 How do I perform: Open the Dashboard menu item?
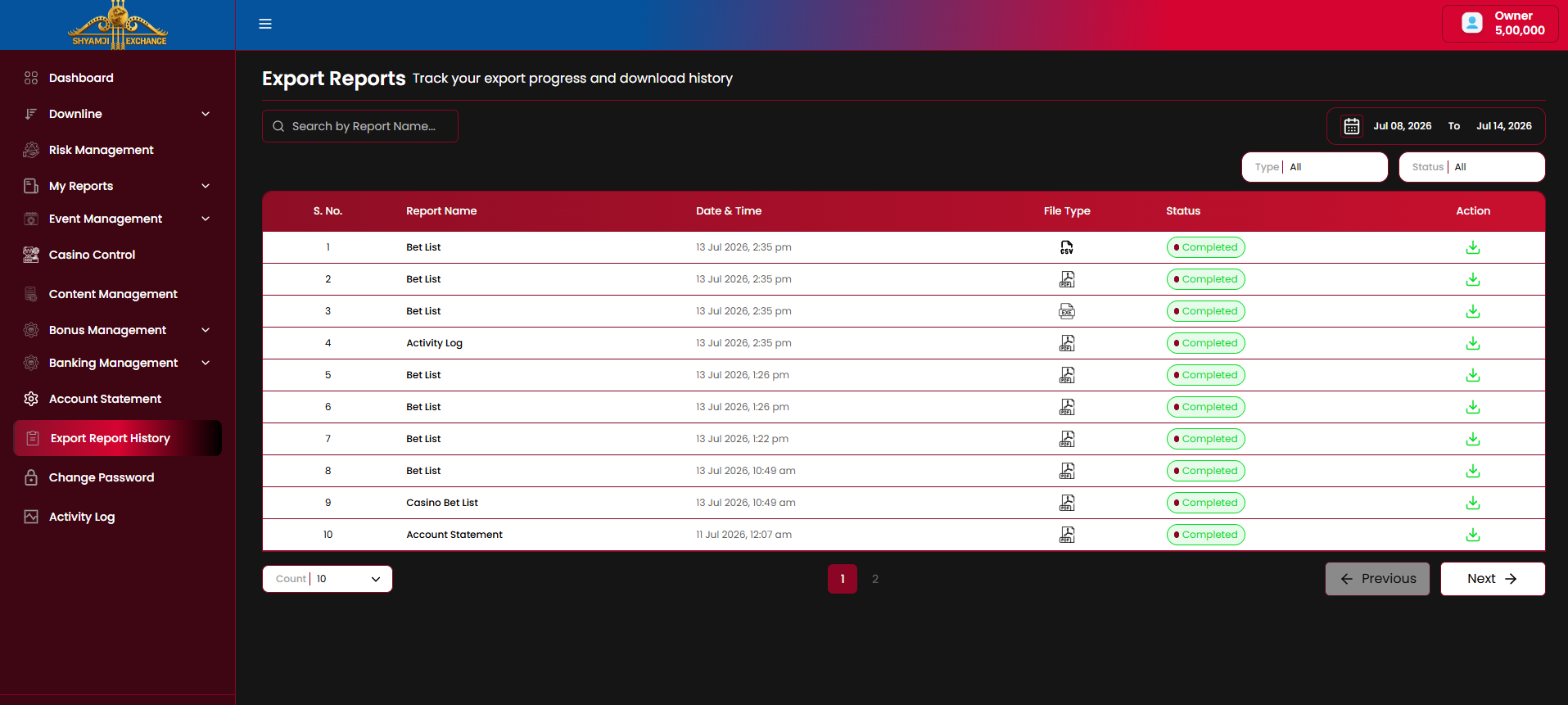coord(117,78)
